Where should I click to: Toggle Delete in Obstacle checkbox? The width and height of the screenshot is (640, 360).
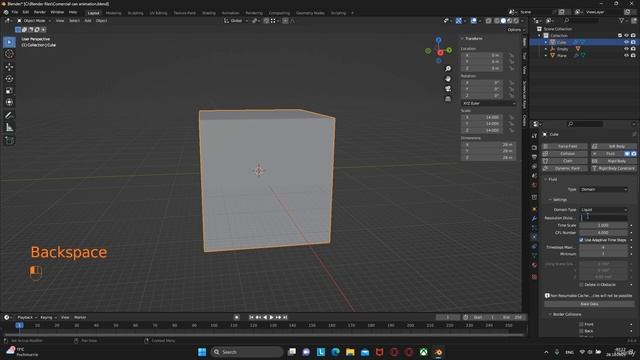click(581, 284)
